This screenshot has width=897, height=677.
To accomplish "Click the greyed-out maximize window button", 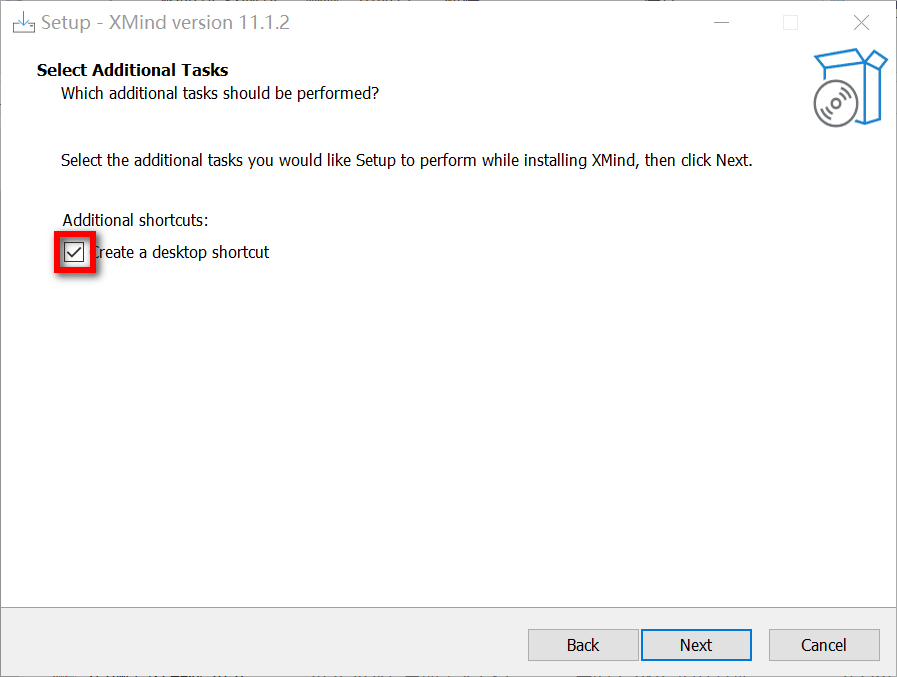I will click(790, 23).
